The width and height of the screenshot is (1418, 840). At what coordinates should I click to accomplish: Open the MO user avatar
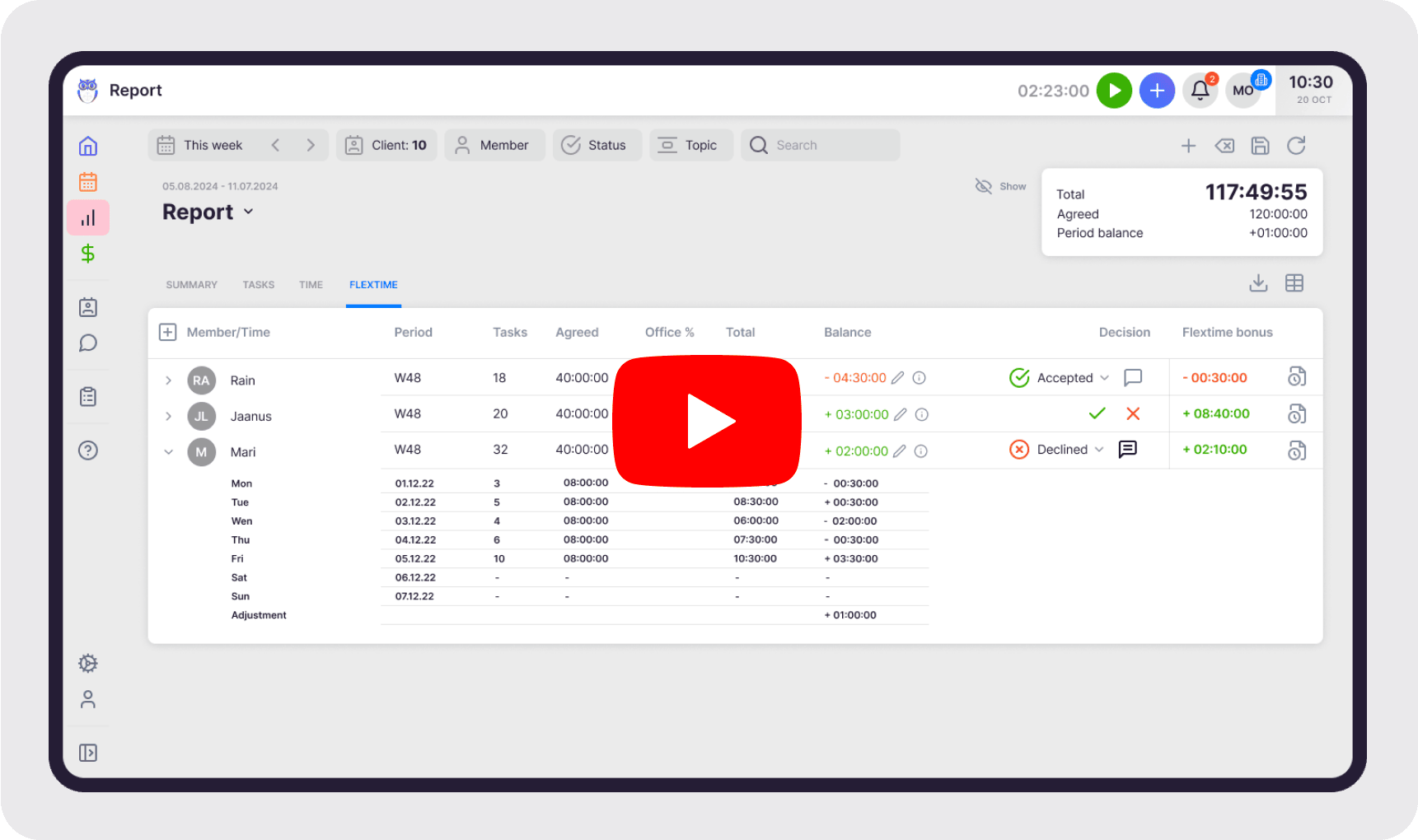point(1243,91)
